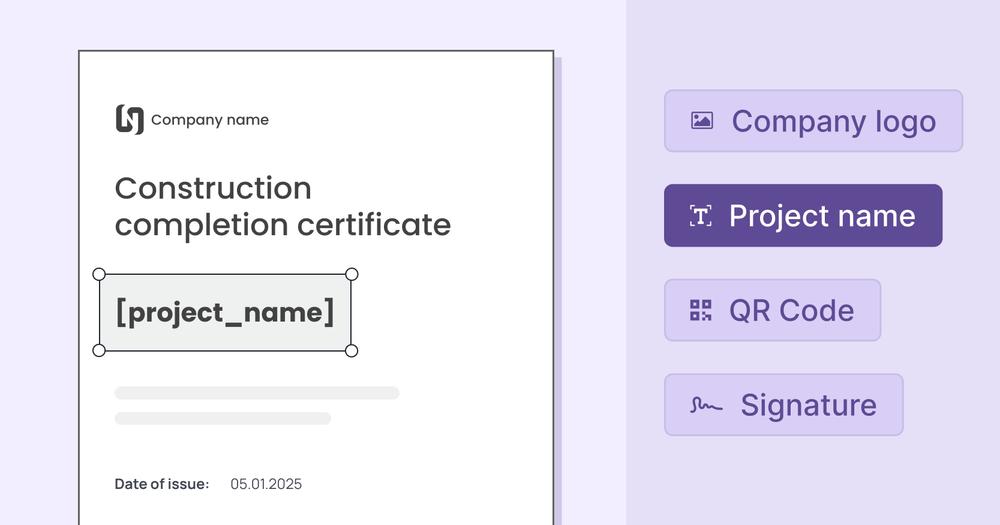Click the QR code icon
Screen dimensions: 1000x525
[701, 310]
